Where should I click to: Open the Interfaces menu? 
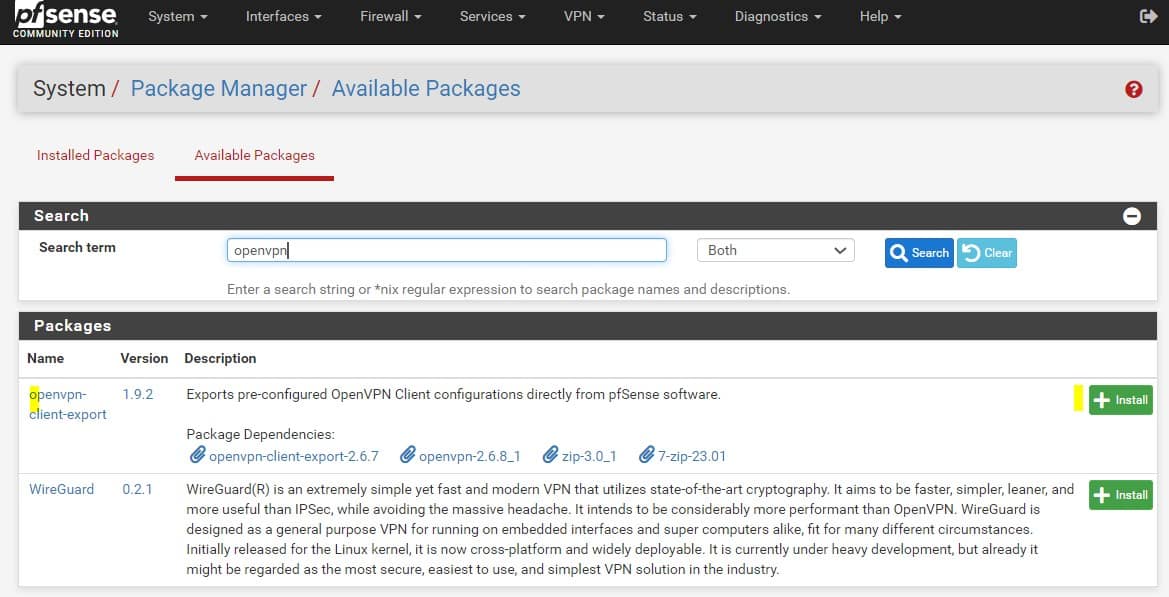(283, 16)
